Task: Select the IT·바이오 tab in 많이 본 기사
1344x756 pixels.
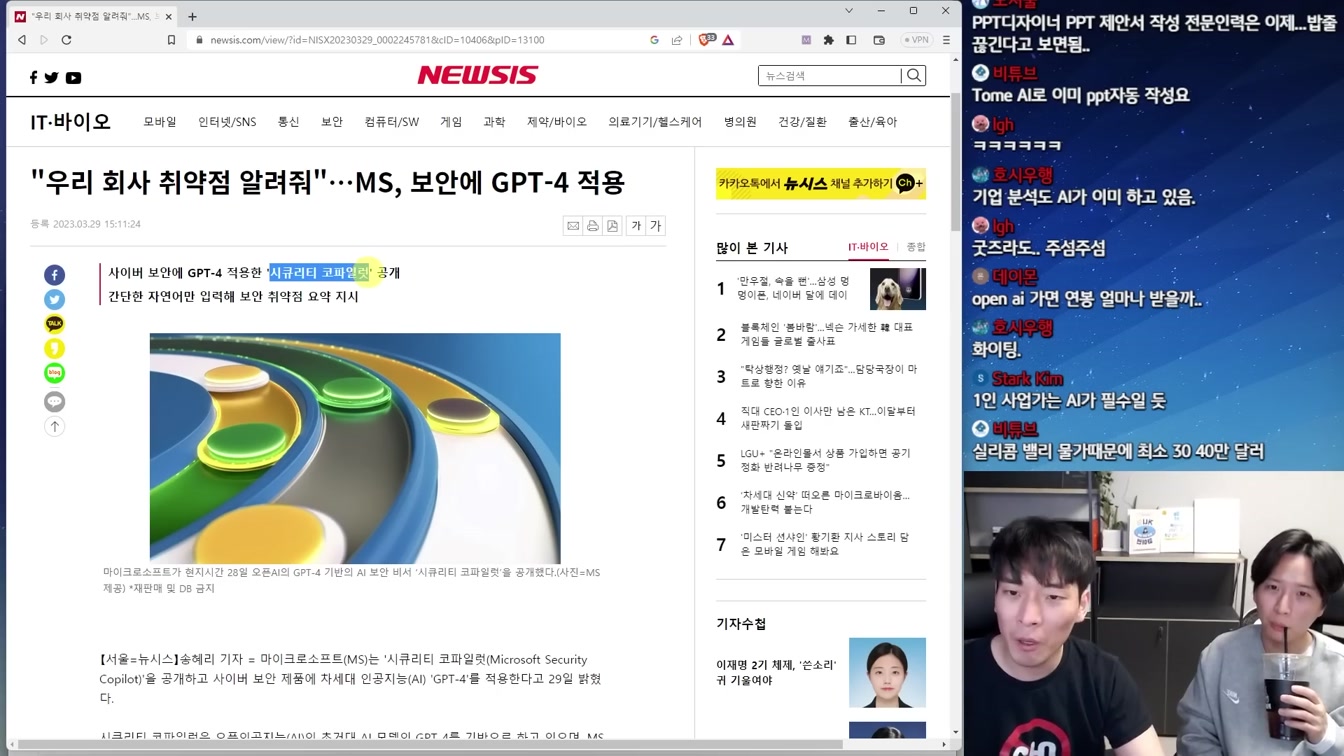Action: pos(868,247)
